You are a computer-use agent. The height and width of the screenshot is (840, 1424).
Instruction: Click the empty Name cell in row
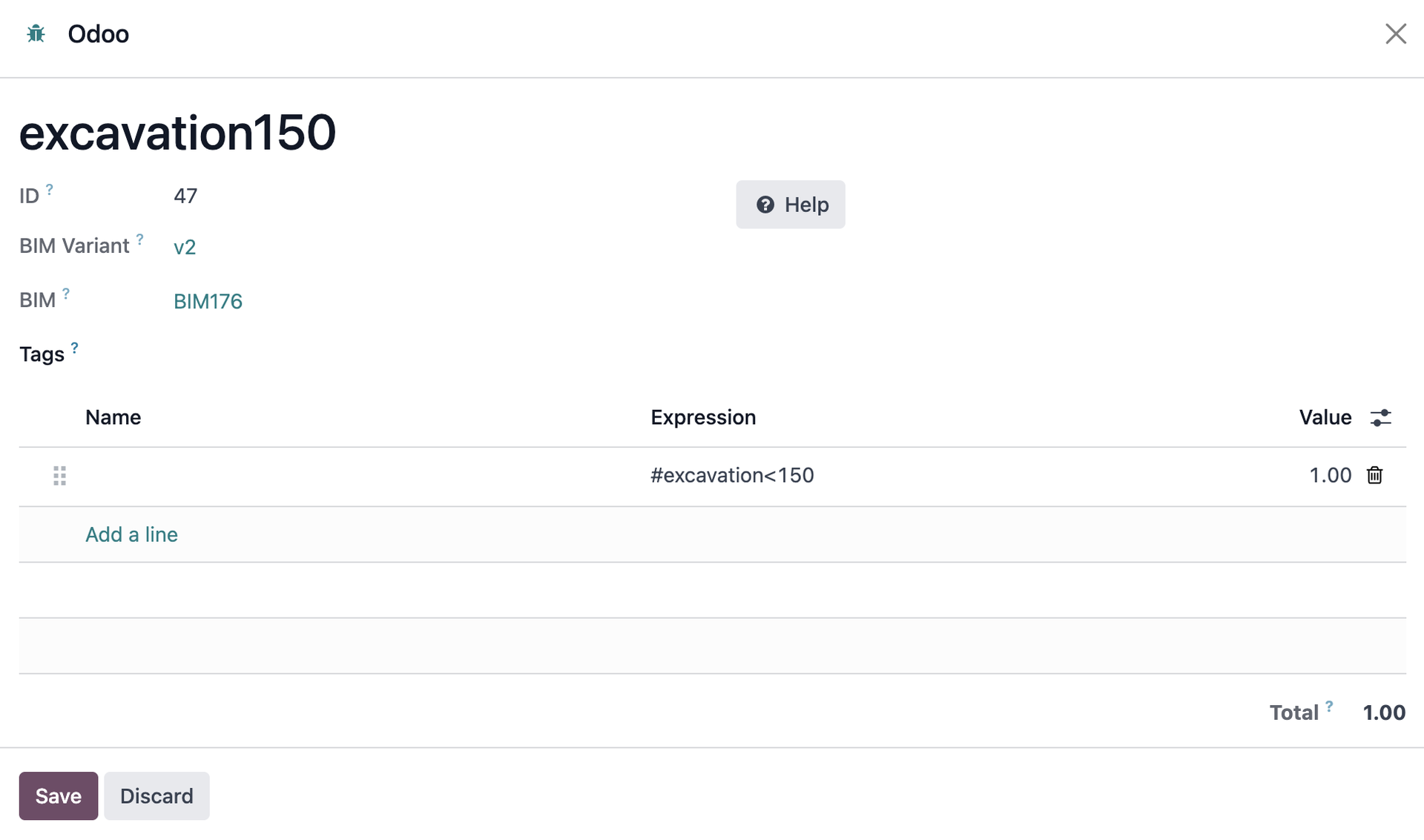(x=356, y=475)
